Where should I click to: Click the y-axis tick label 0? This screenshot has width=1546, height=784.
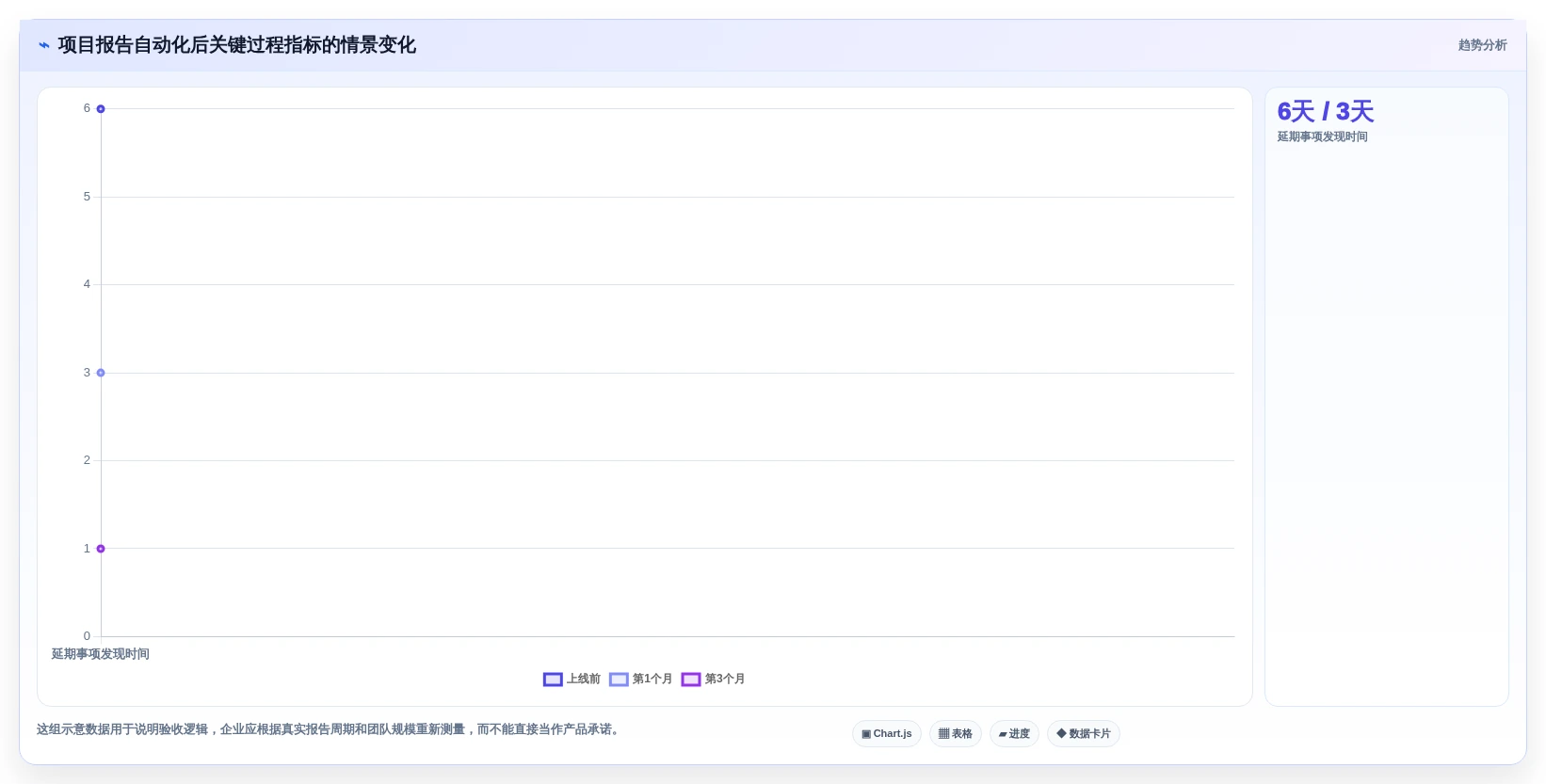[87, 636]
